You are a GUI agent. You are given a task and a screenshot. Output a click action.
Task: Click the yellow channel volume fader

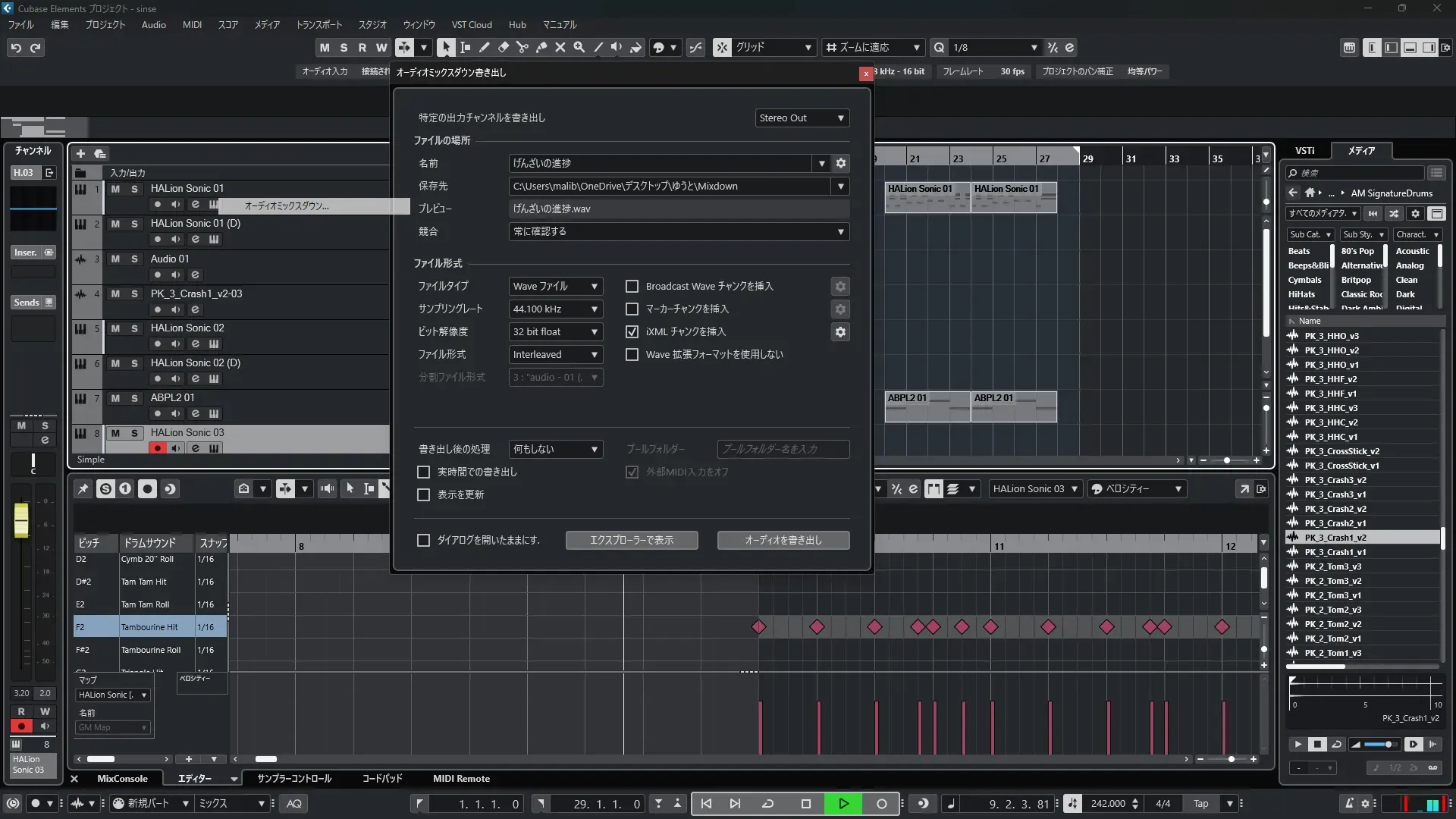pyautogui.click(x=21, y=519)
